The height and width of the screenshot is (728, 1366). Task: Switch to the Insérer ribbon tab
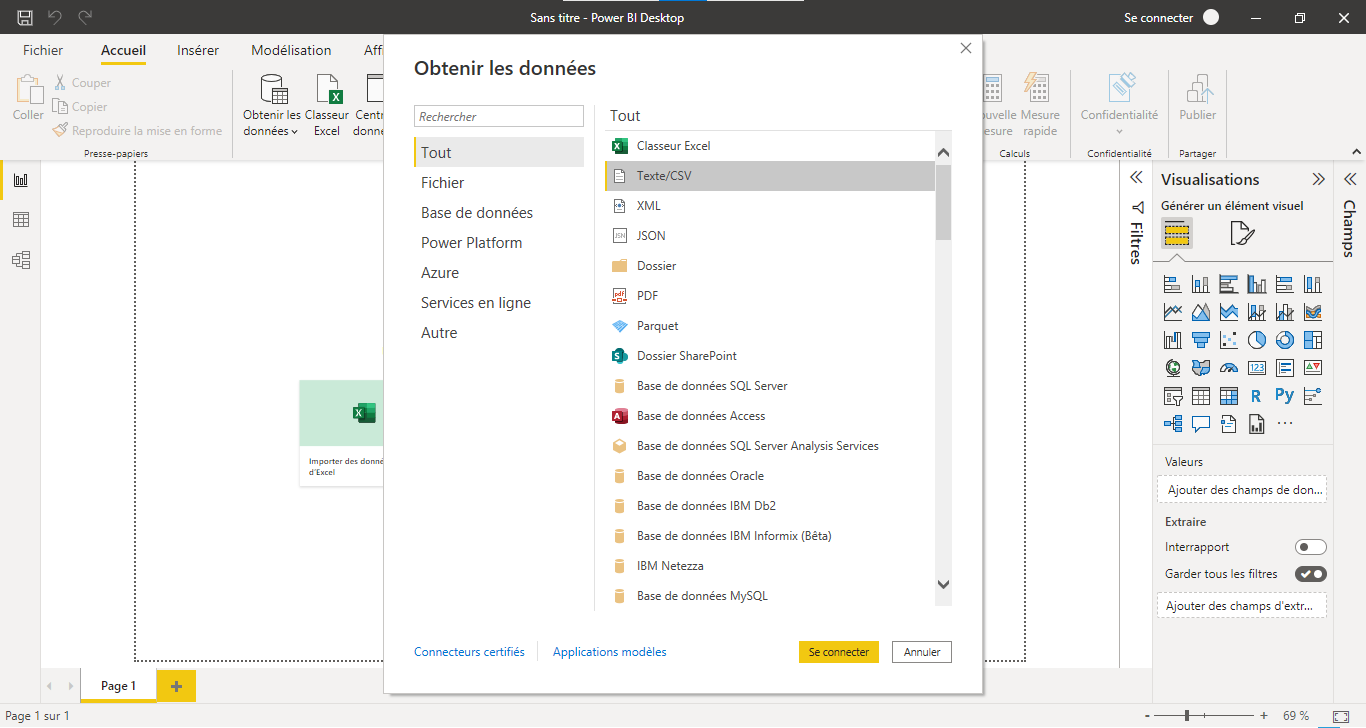point(198,50)
